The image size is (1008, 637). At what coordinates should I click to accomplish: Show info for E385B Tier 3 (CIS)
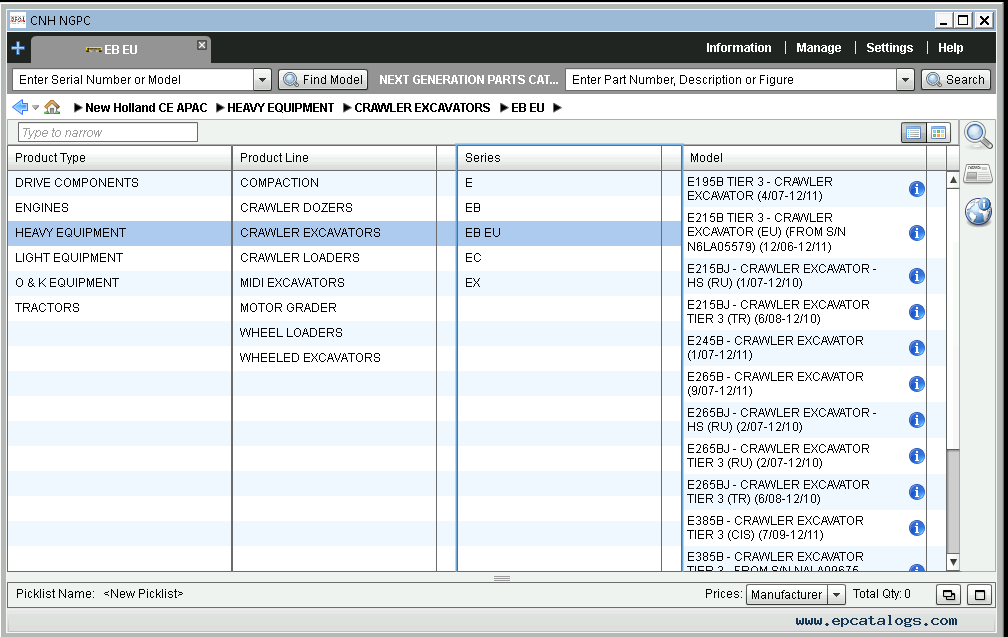[x=917, y=528]
